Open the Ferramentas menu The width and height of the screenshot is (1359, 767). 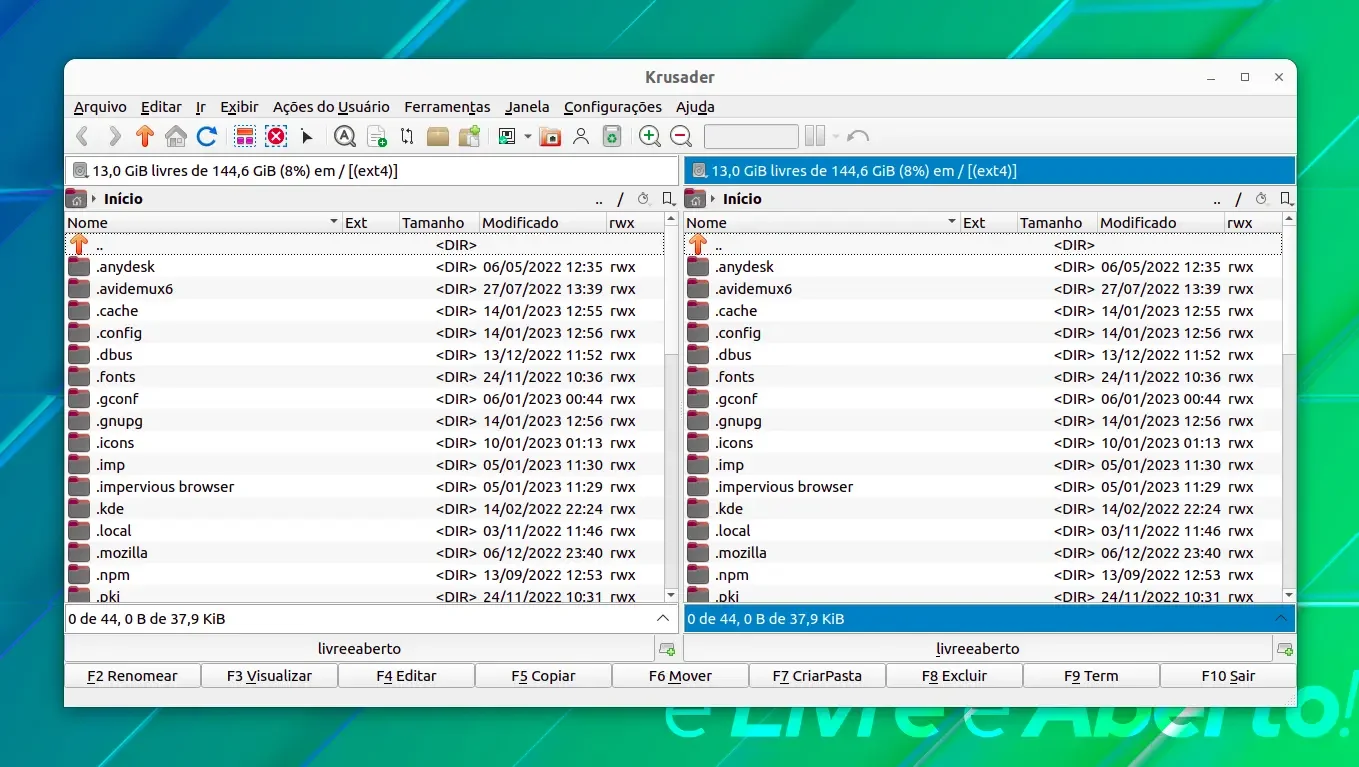pyautogui.click(x=447, y=107)
